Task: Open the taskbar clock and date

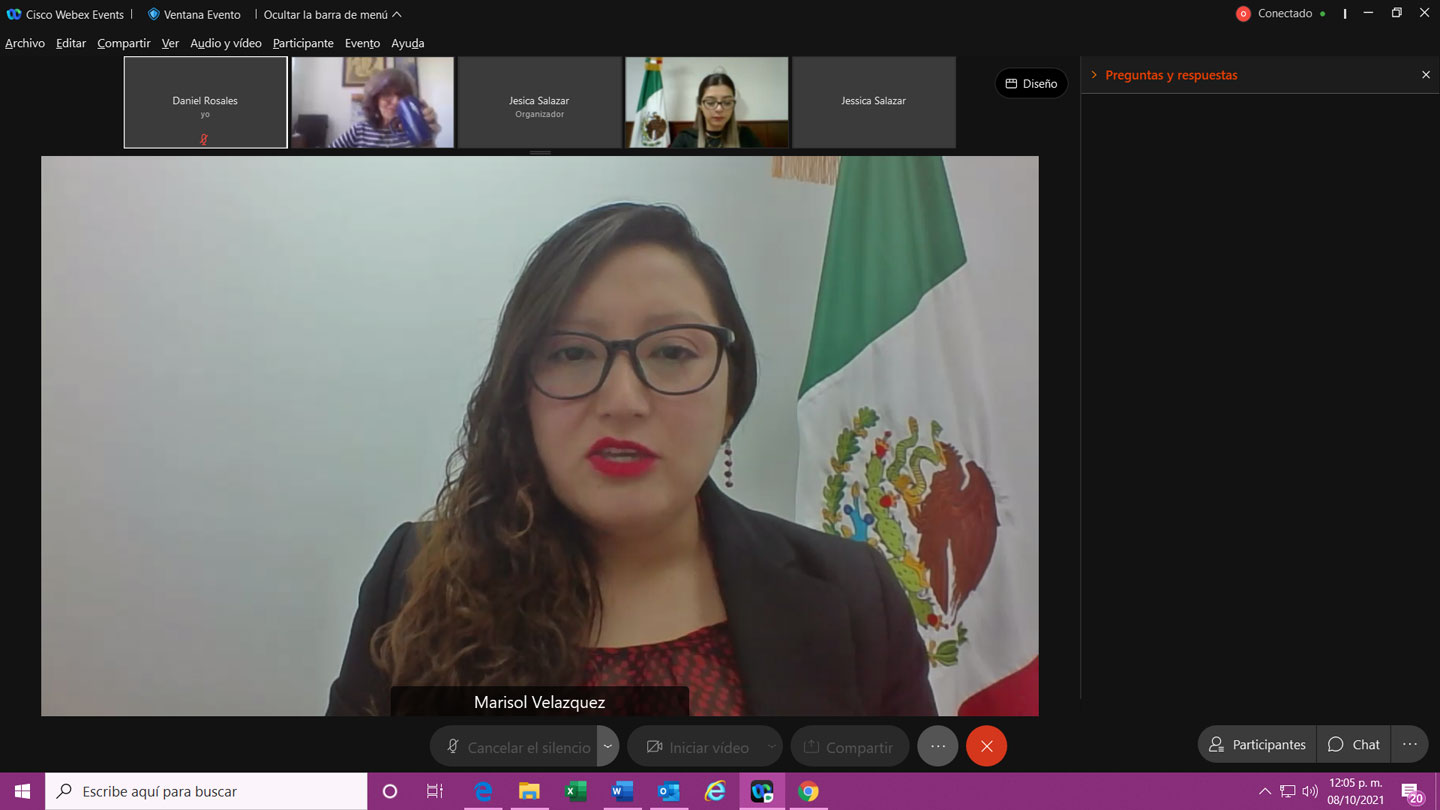Action: pos(1355,791)
